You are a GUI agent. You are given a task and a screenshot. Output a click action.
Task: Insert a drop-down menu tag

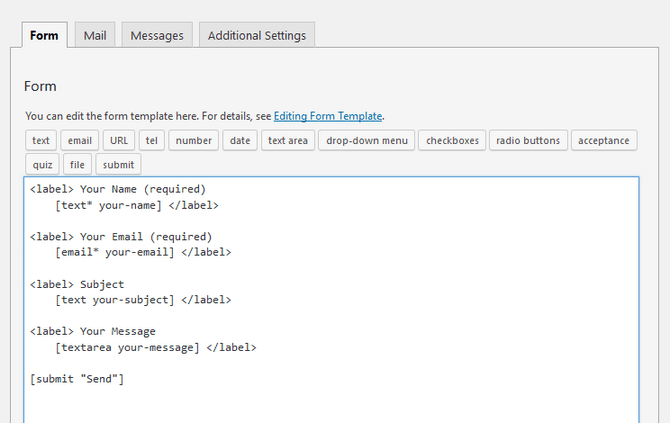tap(366, 140)
